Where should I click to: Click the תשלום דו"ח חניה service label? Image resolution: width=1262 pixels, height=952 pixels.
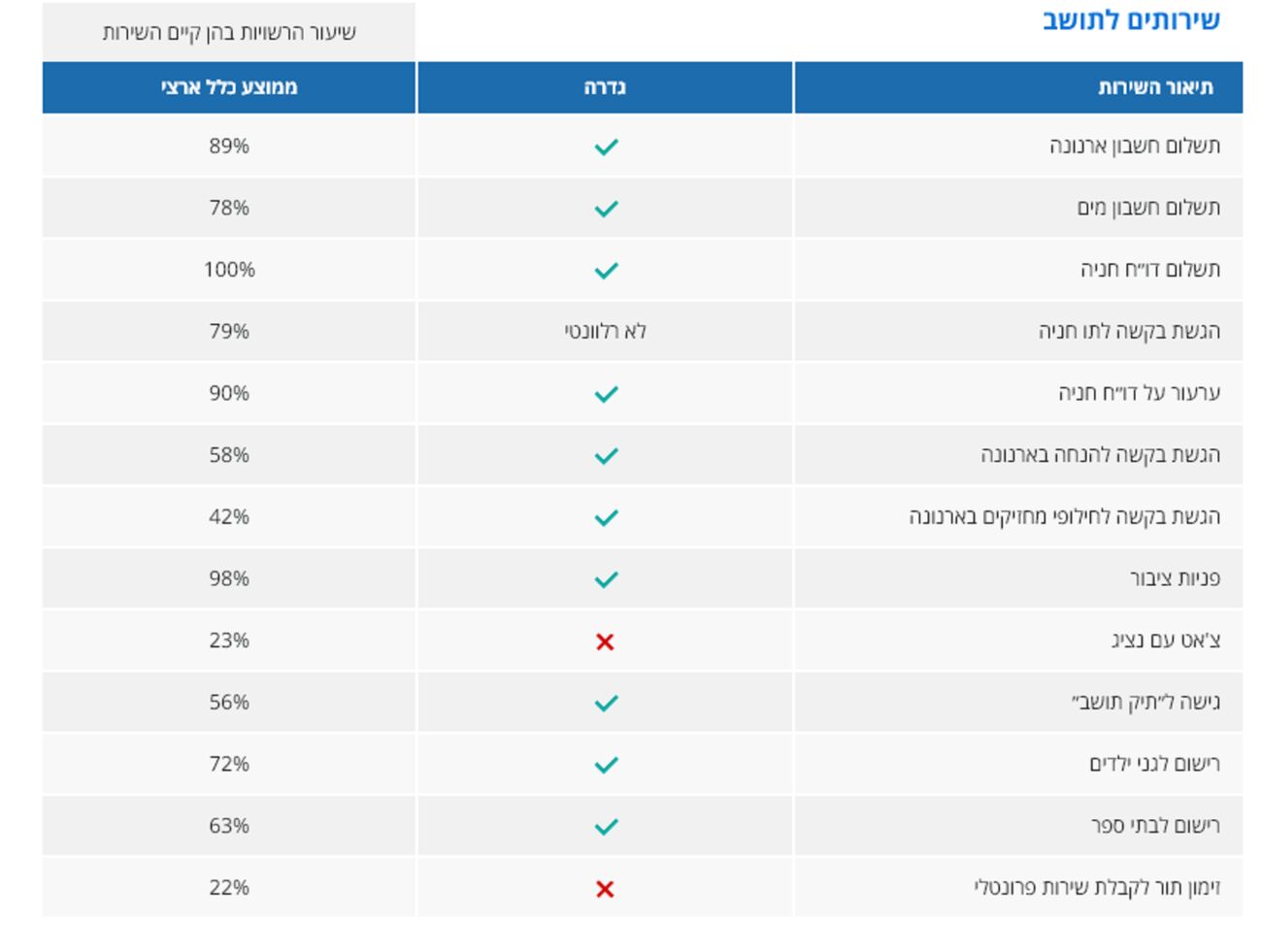point(1150,270)
